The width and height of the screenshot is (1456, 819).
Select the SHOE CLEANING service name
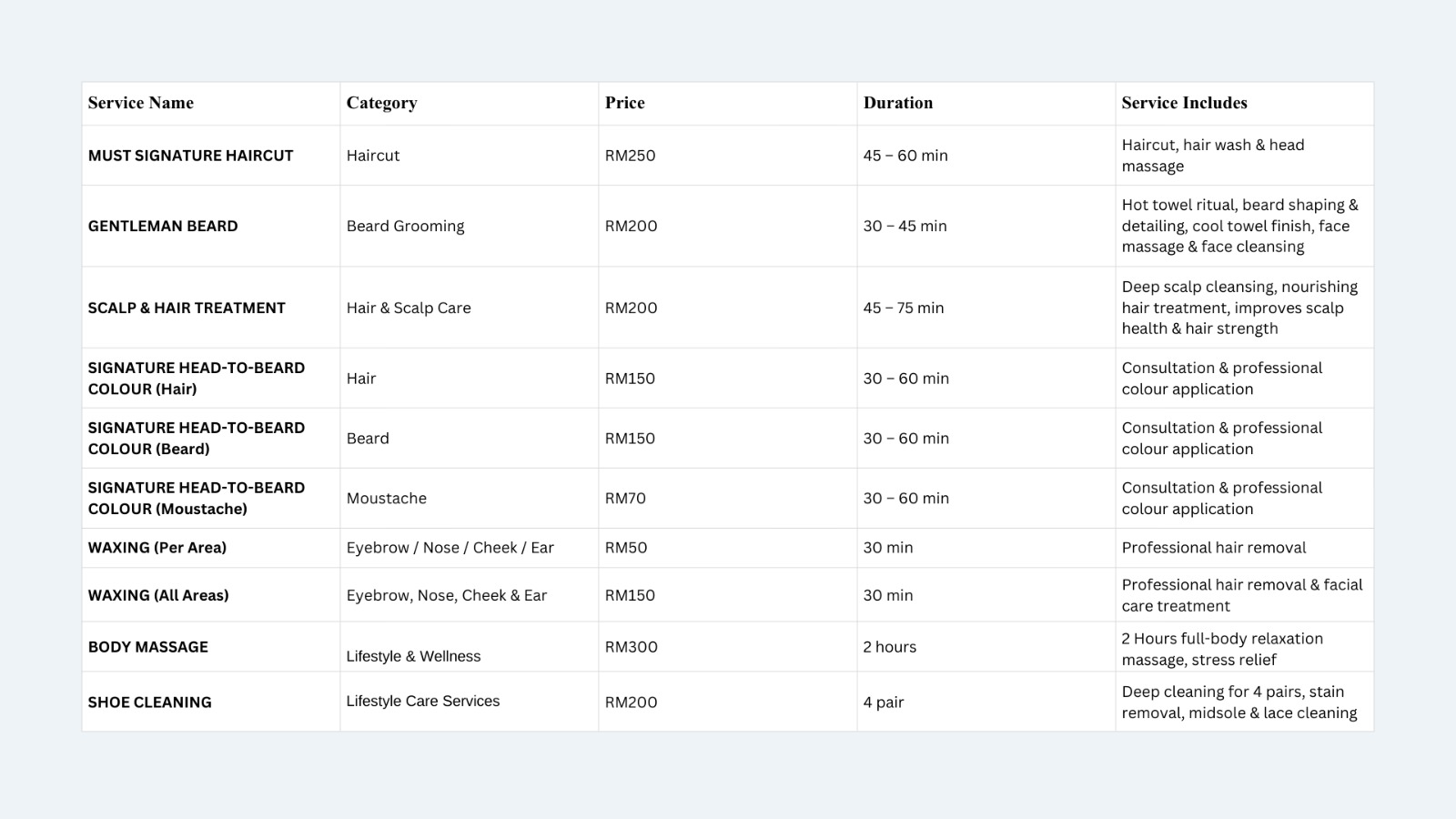tap(150, 703)
